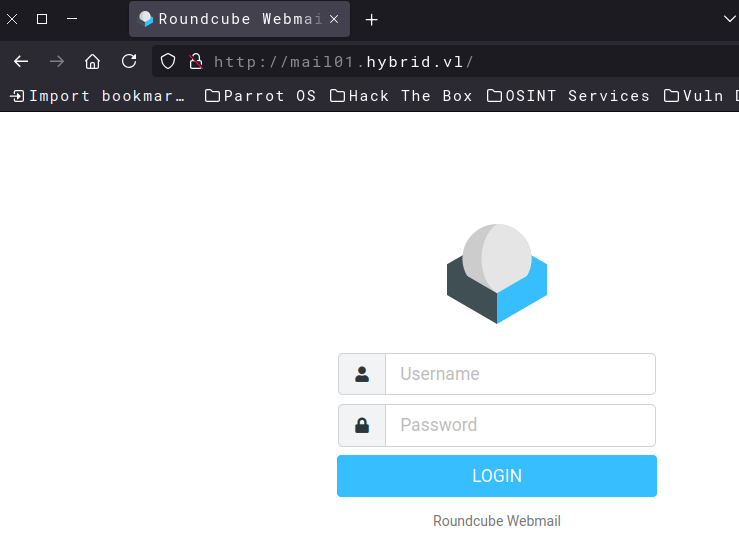
Task: Click the user icon beside Username
Action: (362, 374)
